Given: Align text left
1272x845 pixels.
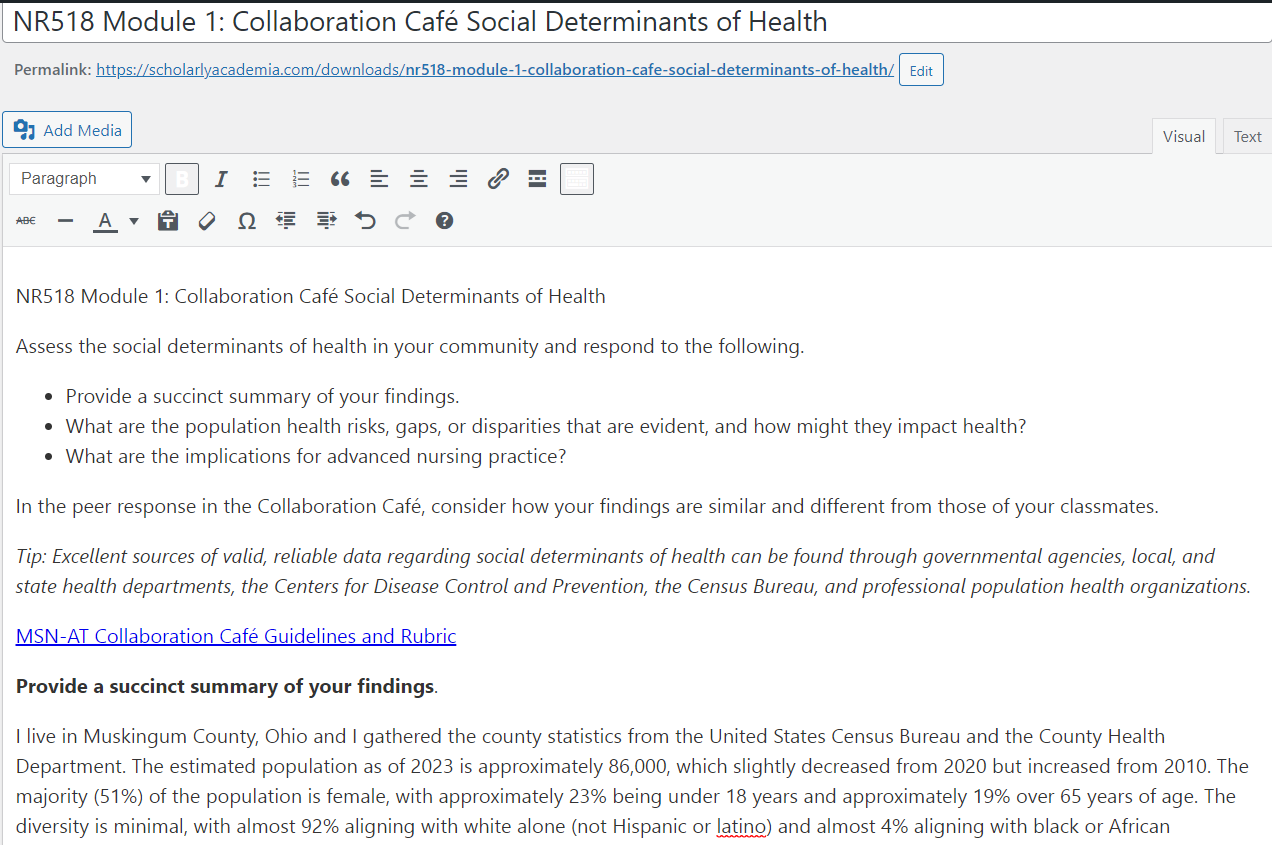Looking at the screenshot, I should 379,179.
